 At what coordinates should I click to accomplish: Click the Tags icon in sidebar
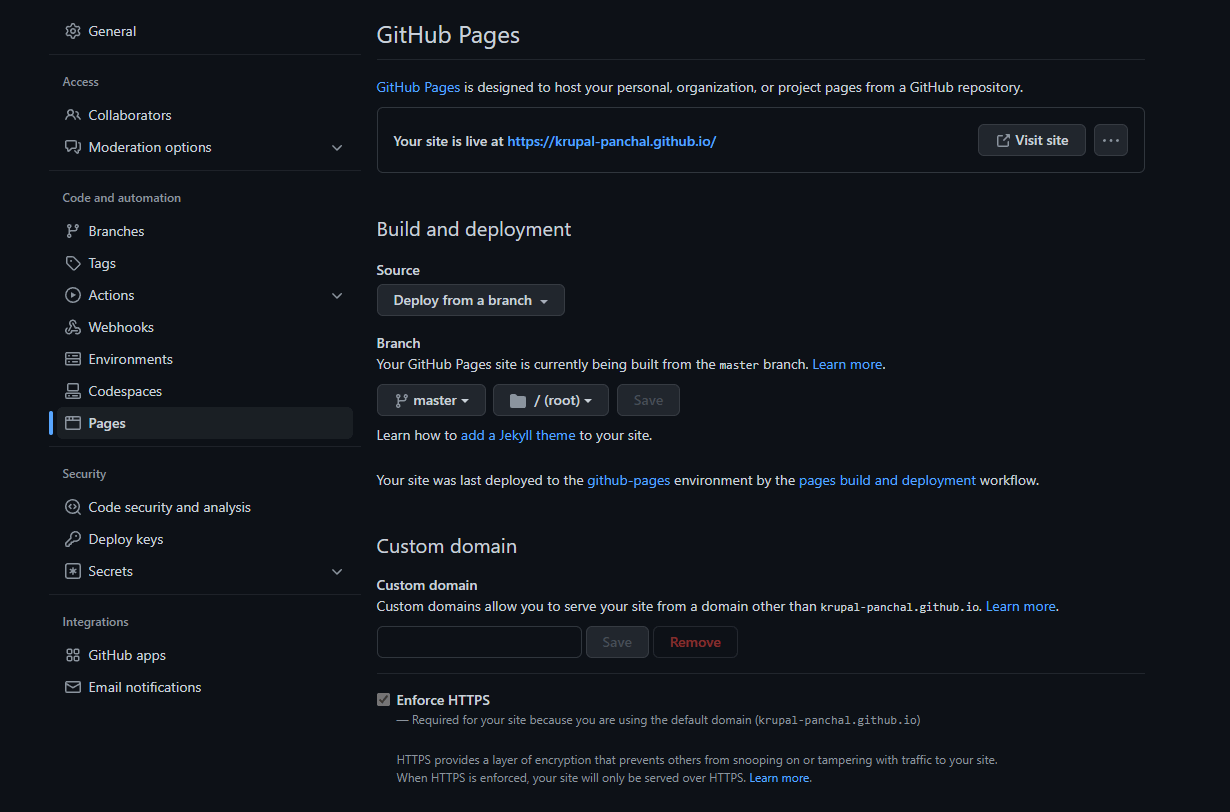[73, 263]
